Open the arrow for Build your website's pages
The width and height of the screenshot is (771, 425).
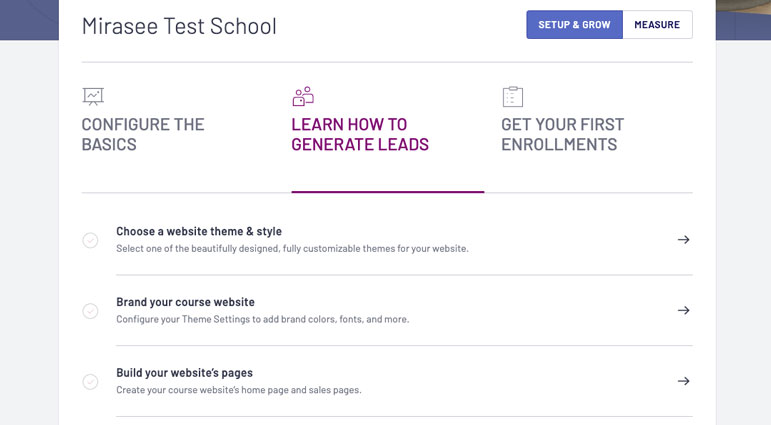coord(683,381)
